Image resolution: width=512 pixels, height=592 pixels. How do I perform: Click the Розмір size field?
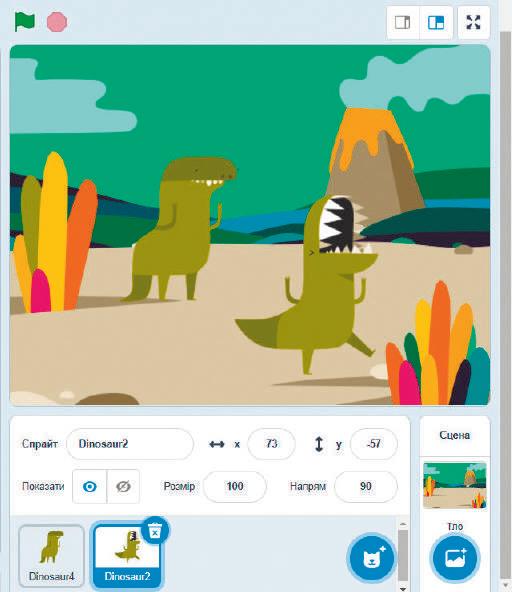pyautogui.click(x=234, y=486)
